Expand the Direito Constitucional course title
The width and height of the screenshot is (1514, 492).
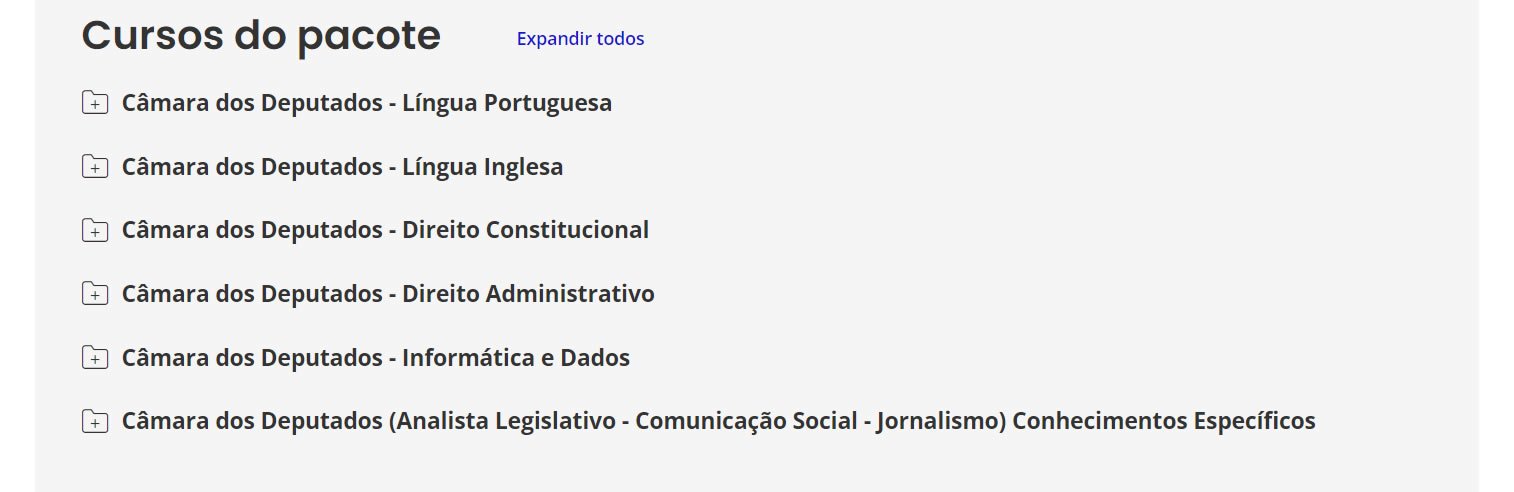(x=385, y=230)
